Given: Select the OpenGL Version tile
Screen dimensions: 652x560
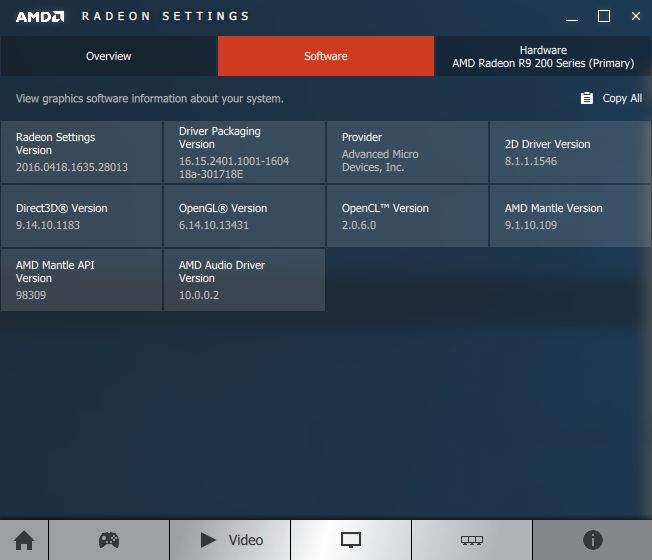Looking at the screenshot, I should point(244,216).
